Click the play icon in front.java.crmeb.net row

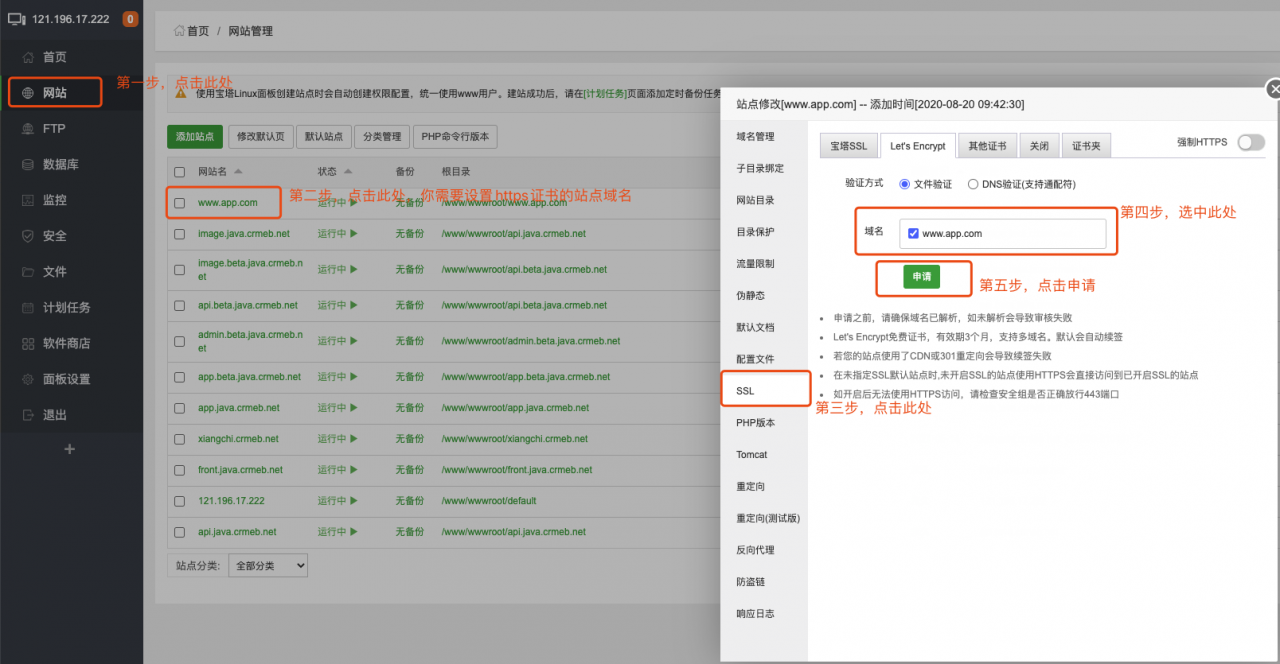[x=353, y=470]
